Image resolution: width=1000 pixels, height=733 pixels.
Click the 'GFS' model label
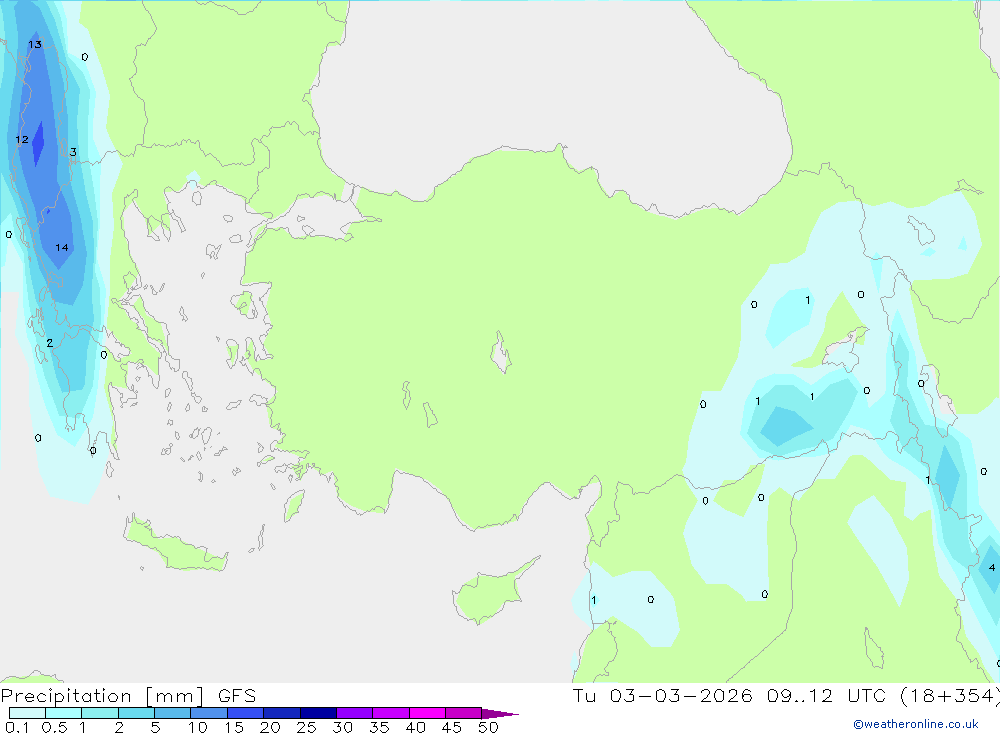pyautogui.click(x=237, y=696)
